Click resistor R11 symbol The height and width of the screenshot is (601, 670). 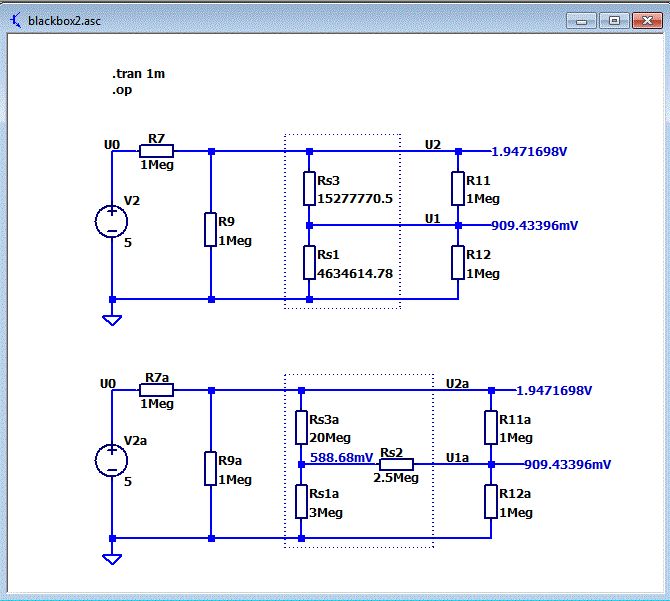point(458,188)
